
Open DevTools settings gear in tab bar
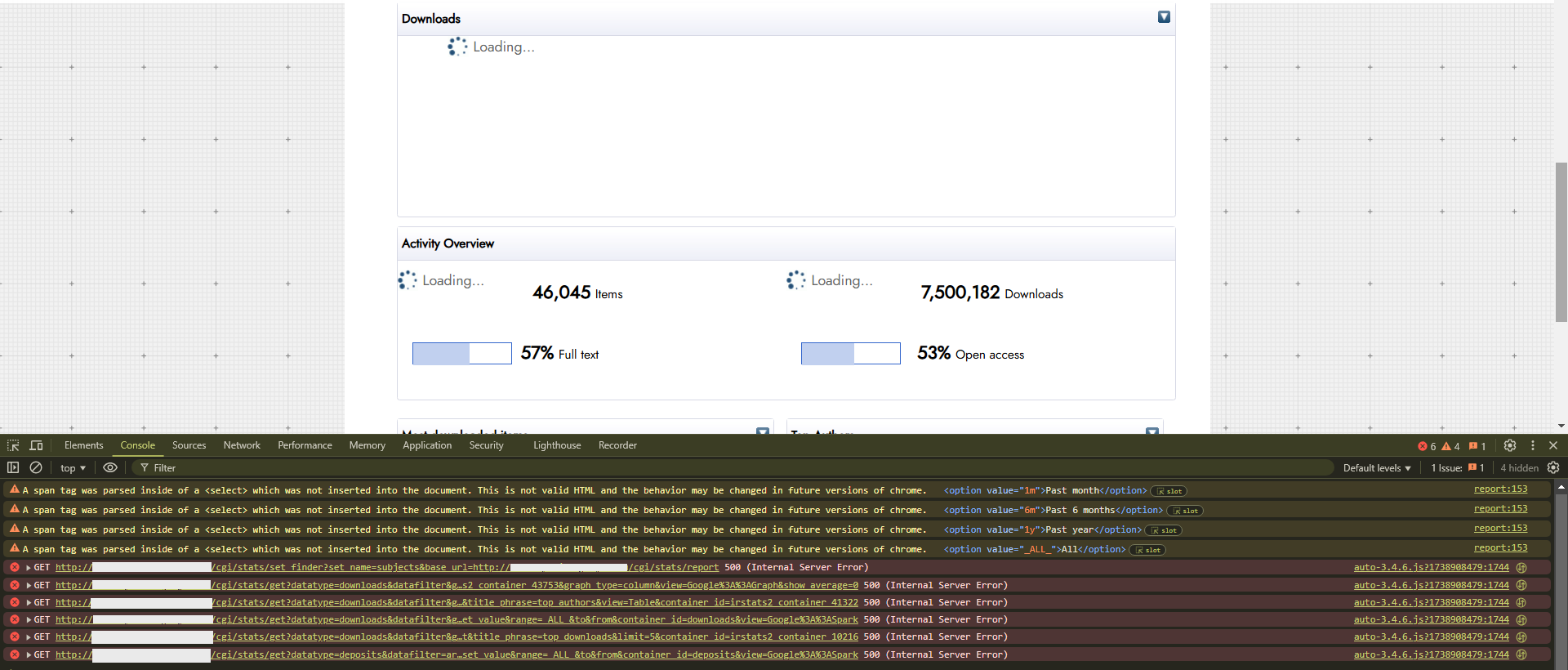click(x=1510, y=445)
